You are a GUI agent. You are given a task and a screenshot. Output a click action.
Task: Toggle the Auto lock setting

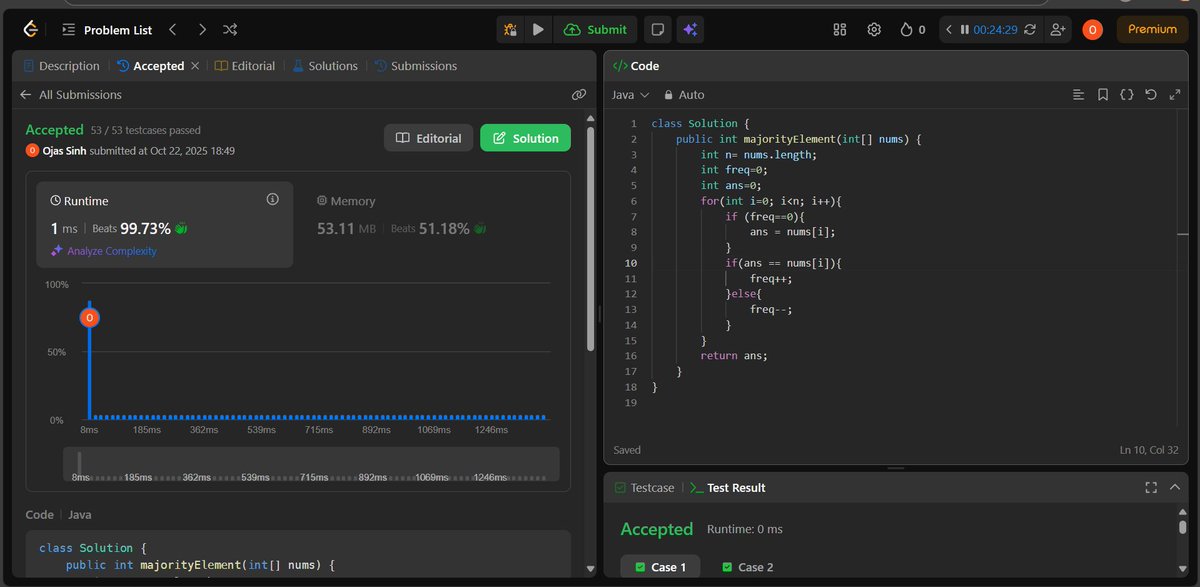tap(684, 95)
